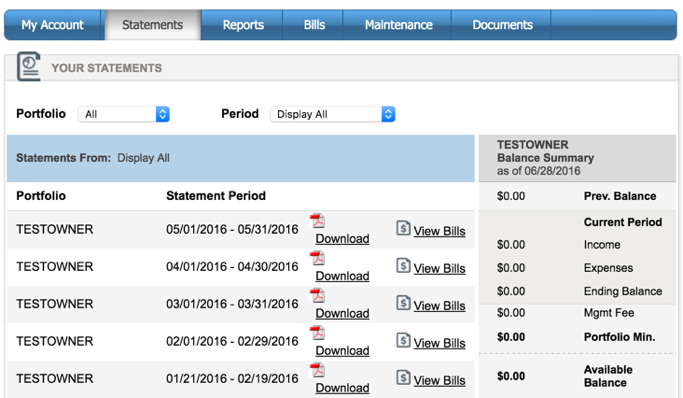Click the PDF icon for the 04/01/2016 statement
683x398 pixels.
tap(317, 258)
